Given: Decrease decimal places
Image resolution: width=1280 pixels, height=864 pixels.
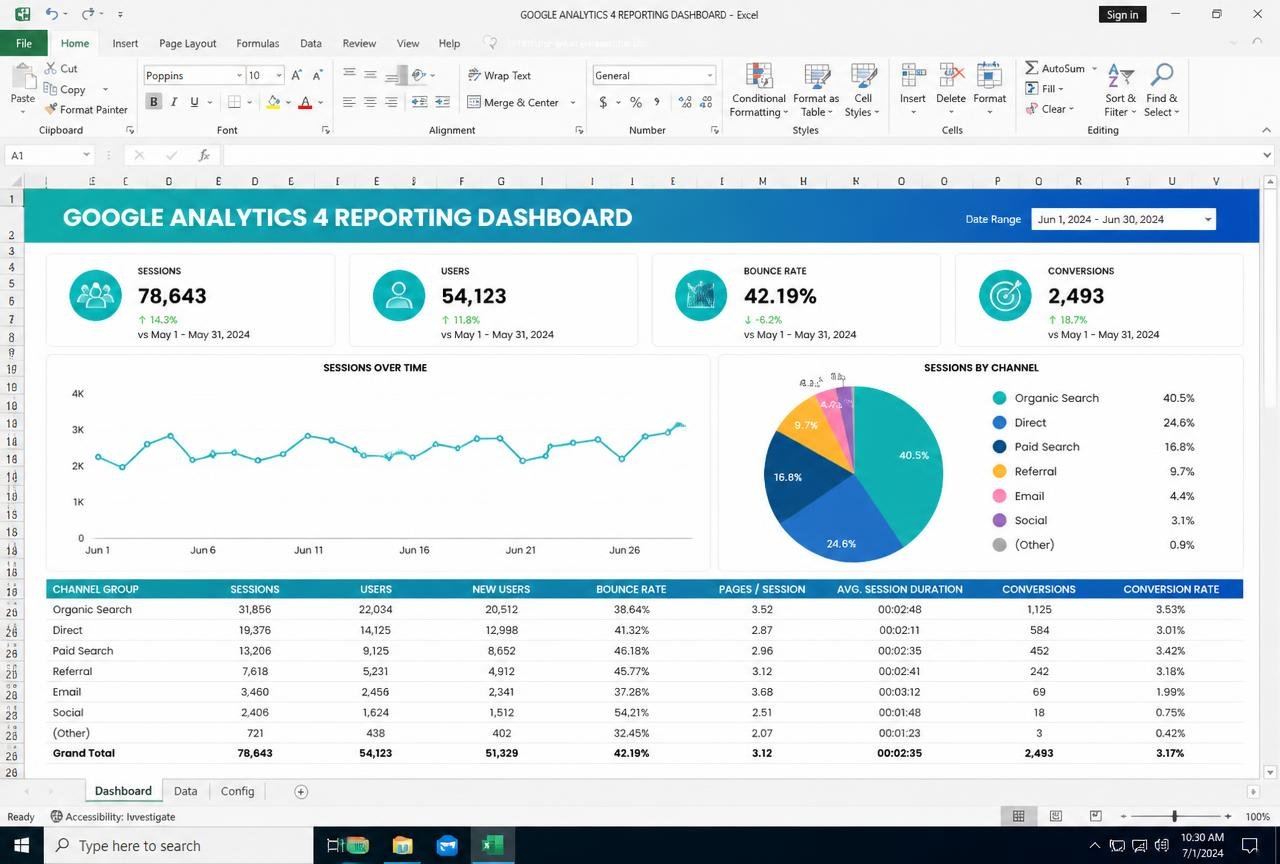Looking at the screenshot, I should [x=706, y=102].
